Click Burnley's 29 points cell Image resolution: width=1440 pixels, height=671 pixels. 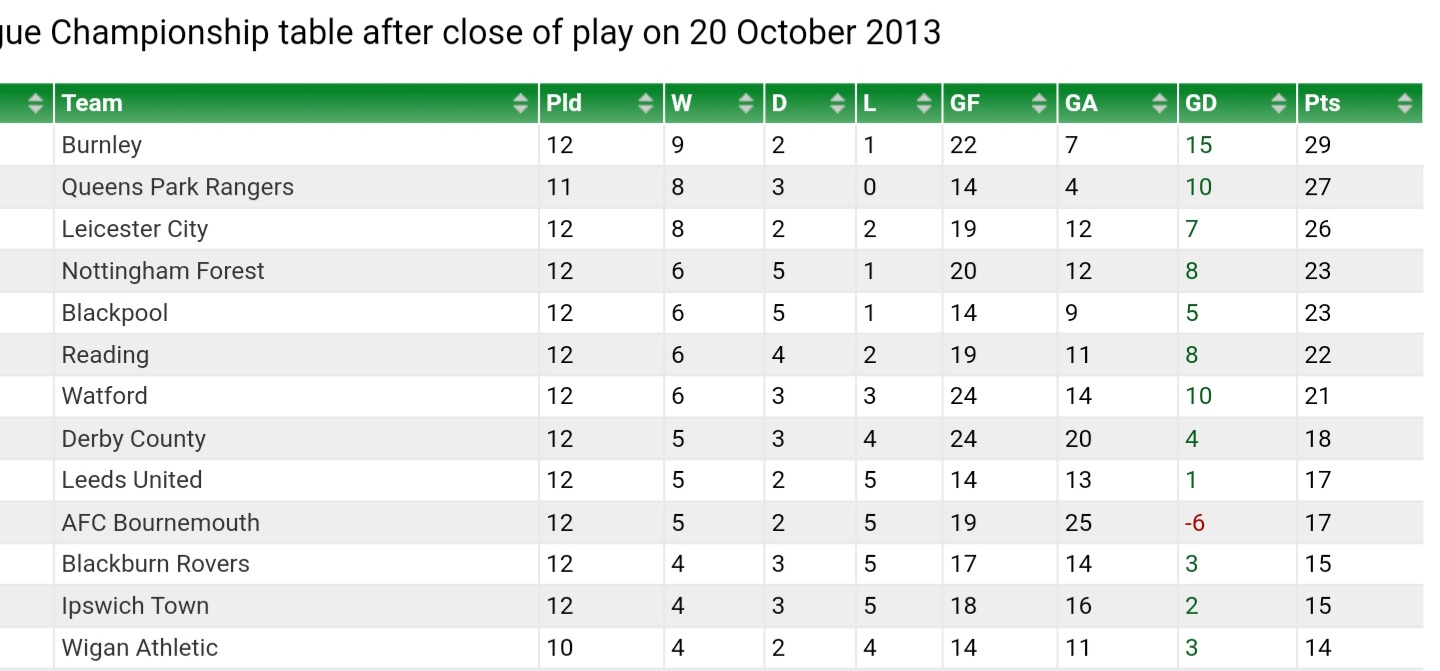point(1318,145)
